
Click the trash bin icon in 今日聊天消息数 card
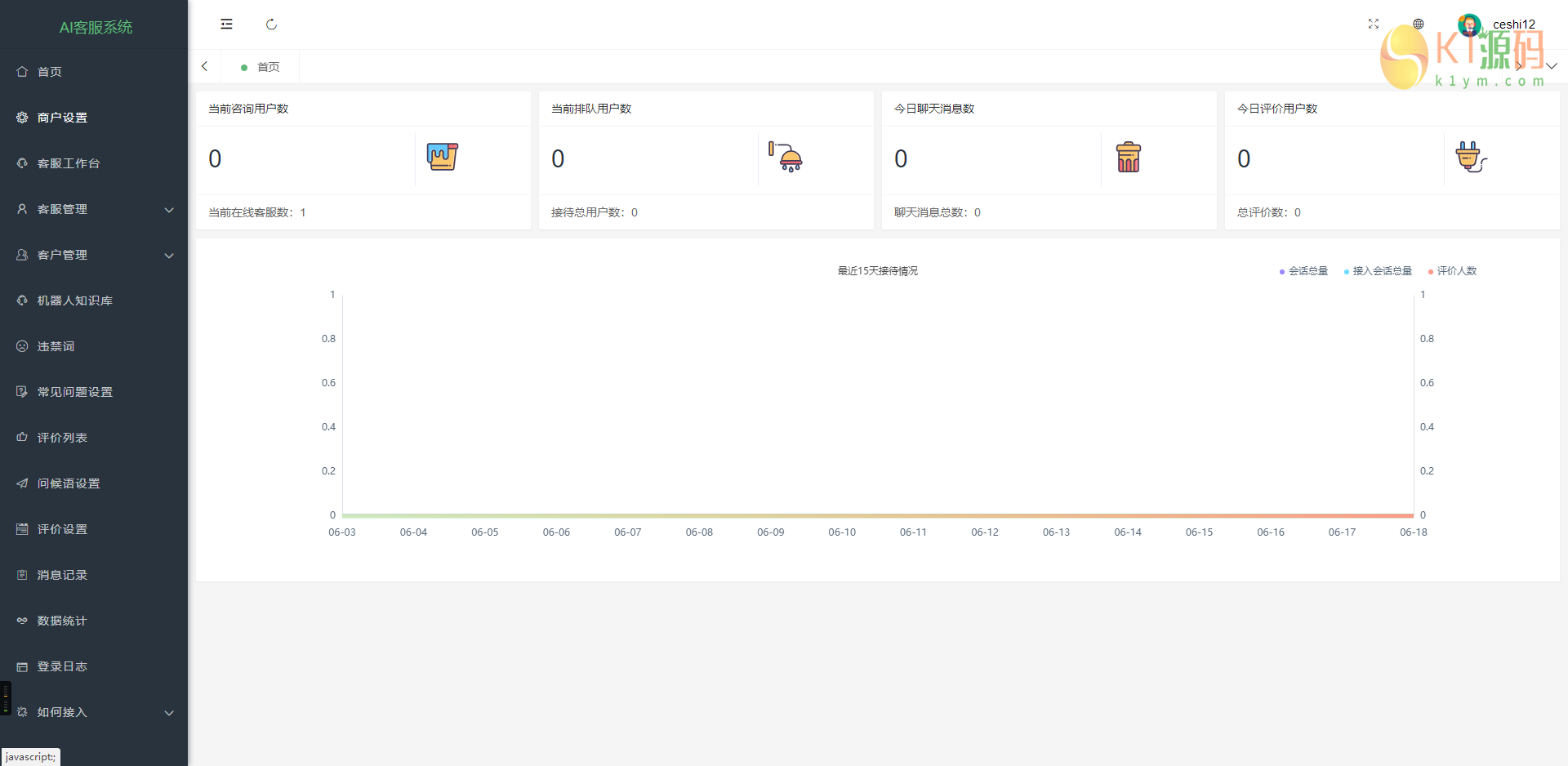(x=1129, y=157)
